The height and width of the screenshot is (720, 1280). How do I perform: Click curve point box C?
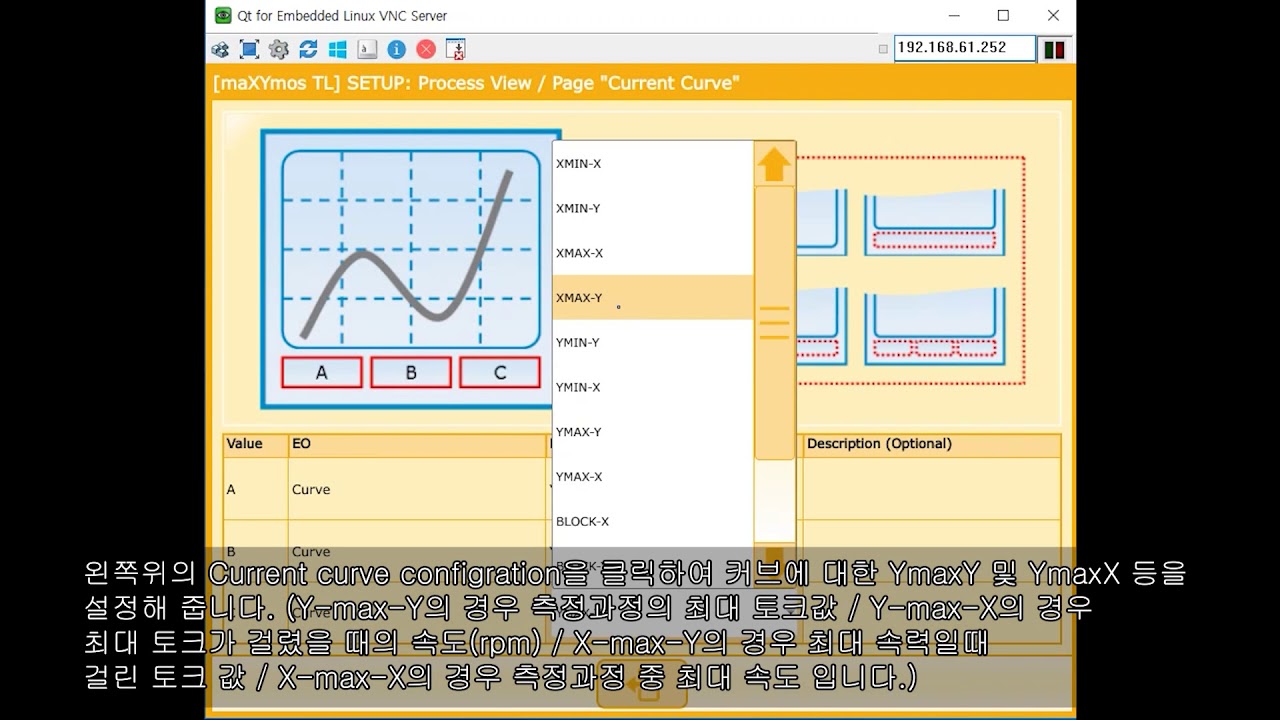point(500,372)
